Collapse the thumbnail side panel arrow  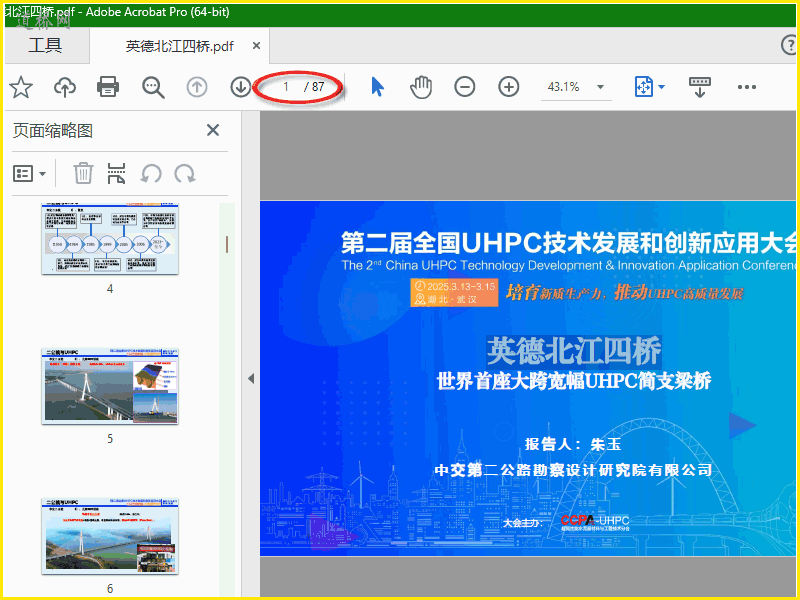[251, 379]
